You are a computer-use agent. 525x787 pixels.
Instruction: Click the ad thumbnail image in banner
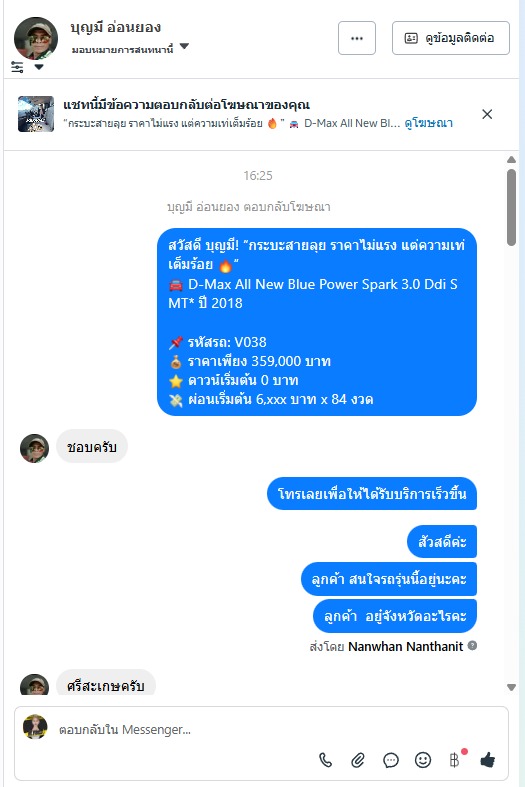(36, 114)
